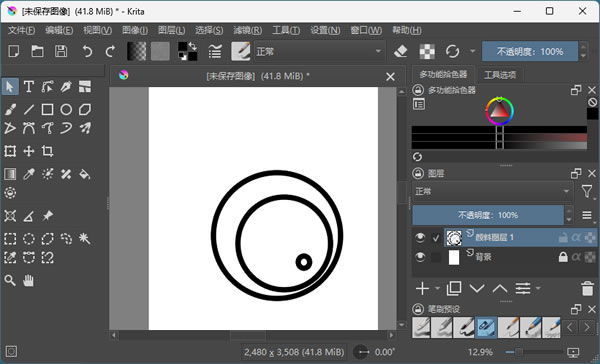This screenshot has width=600, height=364.
Task: Hide the 颜料图层 1 layer via eye
Action: pyautogui.click(x=420, y=238)
